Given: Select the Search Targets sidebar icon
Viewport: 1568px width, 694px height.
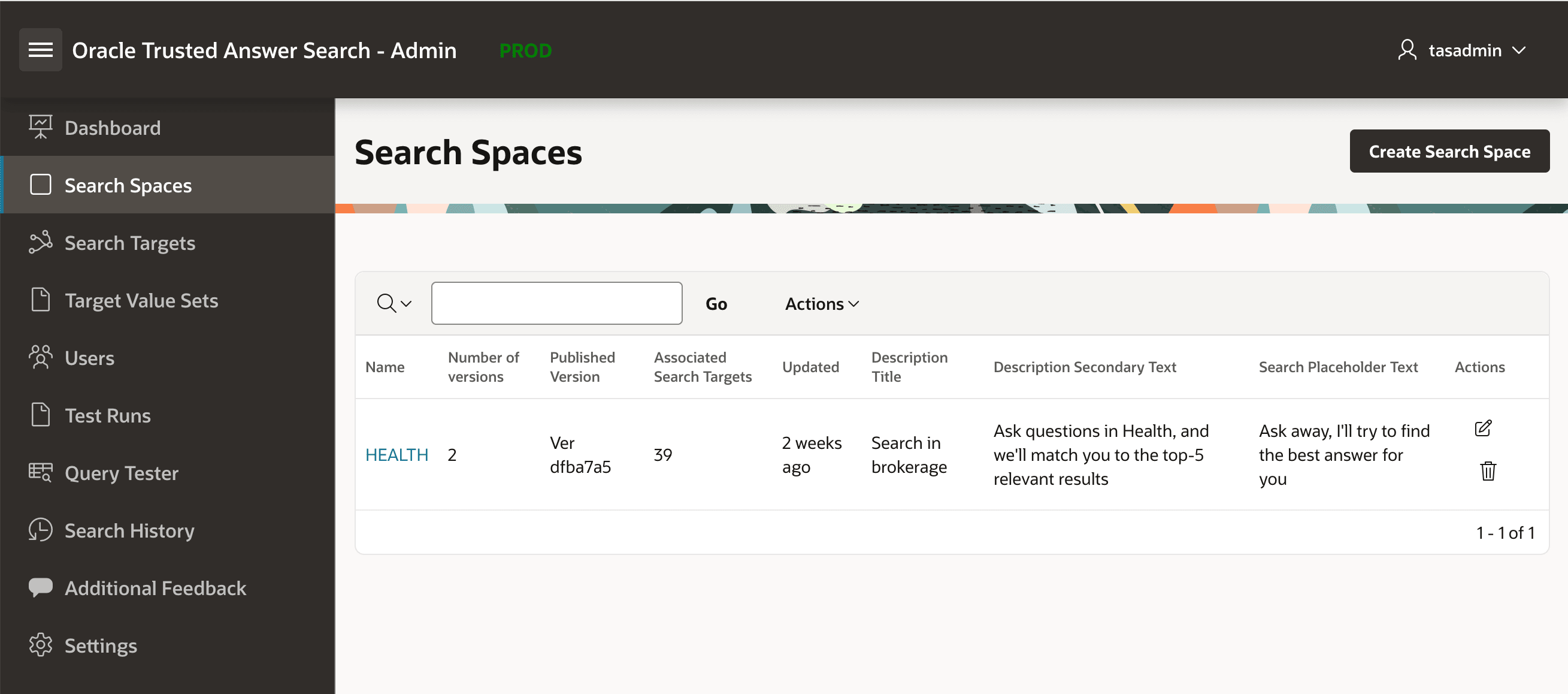Looking at the screenshot, I should click(x=40, y=242).
